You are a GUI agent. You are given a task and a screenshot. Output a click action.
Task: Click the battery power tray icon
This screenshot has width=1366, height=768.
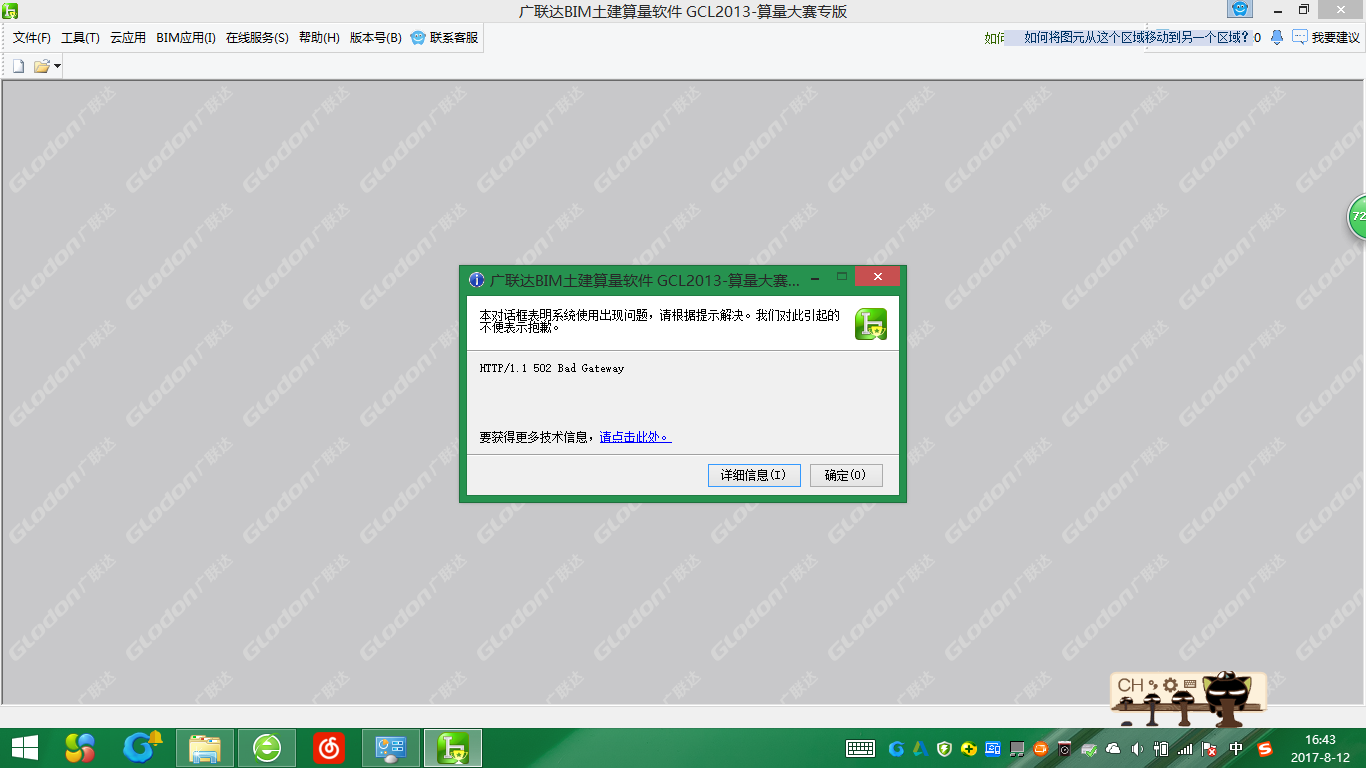[1161, 748]
